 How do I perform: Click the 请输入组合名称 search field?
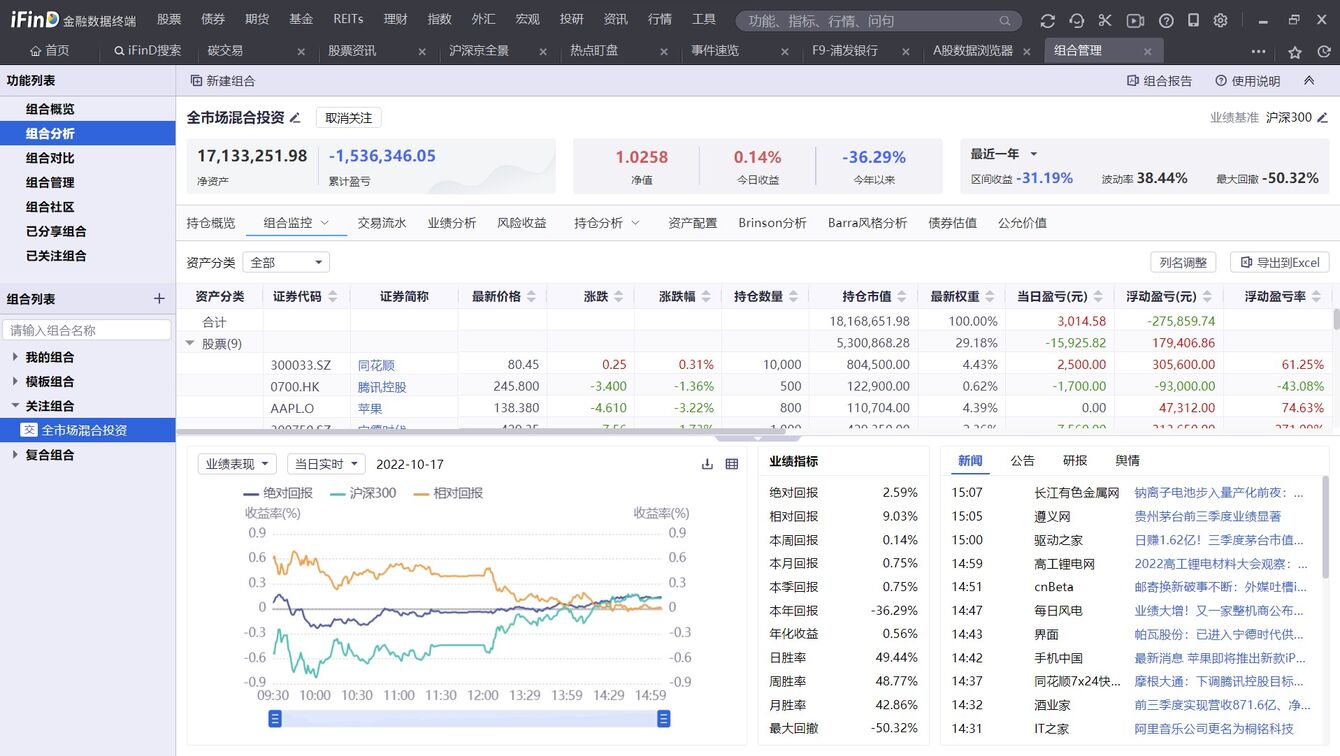[x=87, y=330]
